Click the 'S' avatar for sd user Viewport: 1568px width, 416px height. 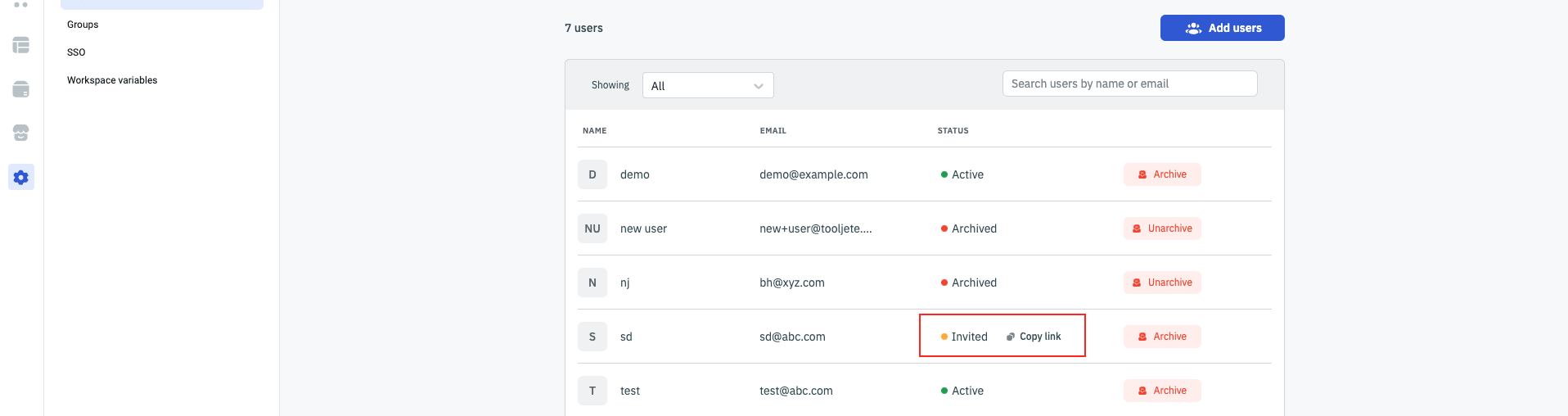pyautogui.click(x=593, y=337)
